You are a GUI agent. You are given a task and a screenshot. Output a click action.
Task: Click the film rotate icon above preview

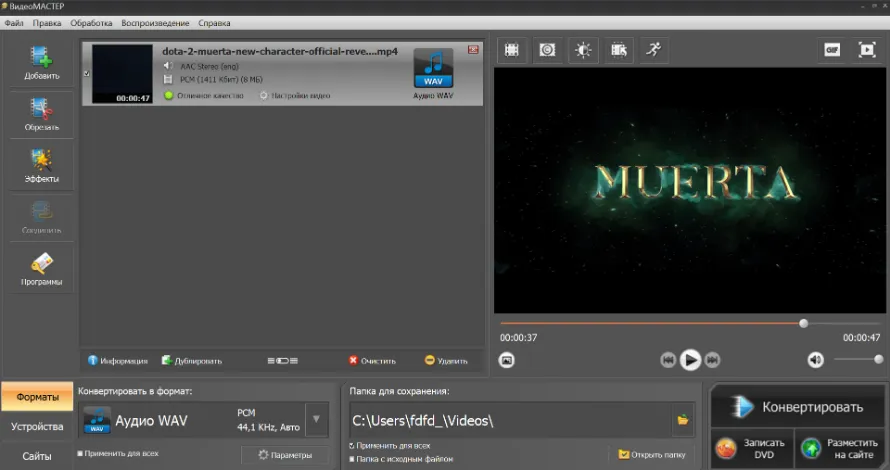[x=619, y=50]
